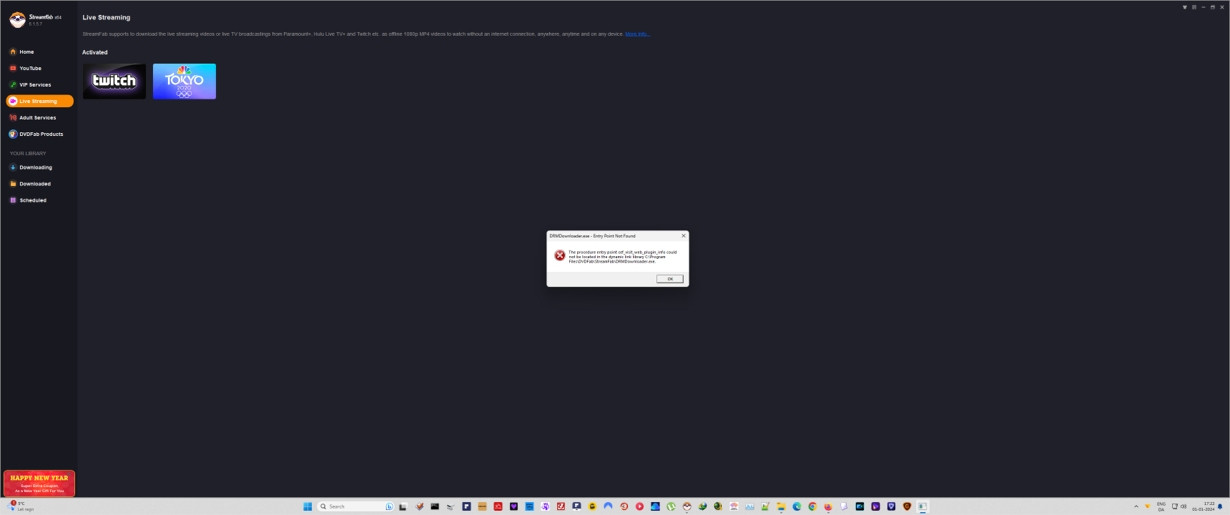Image resolution: width=1230 pixels, height=515 pixels.
Task: Maximize the StreamFab window
Action: [1212, 7]
